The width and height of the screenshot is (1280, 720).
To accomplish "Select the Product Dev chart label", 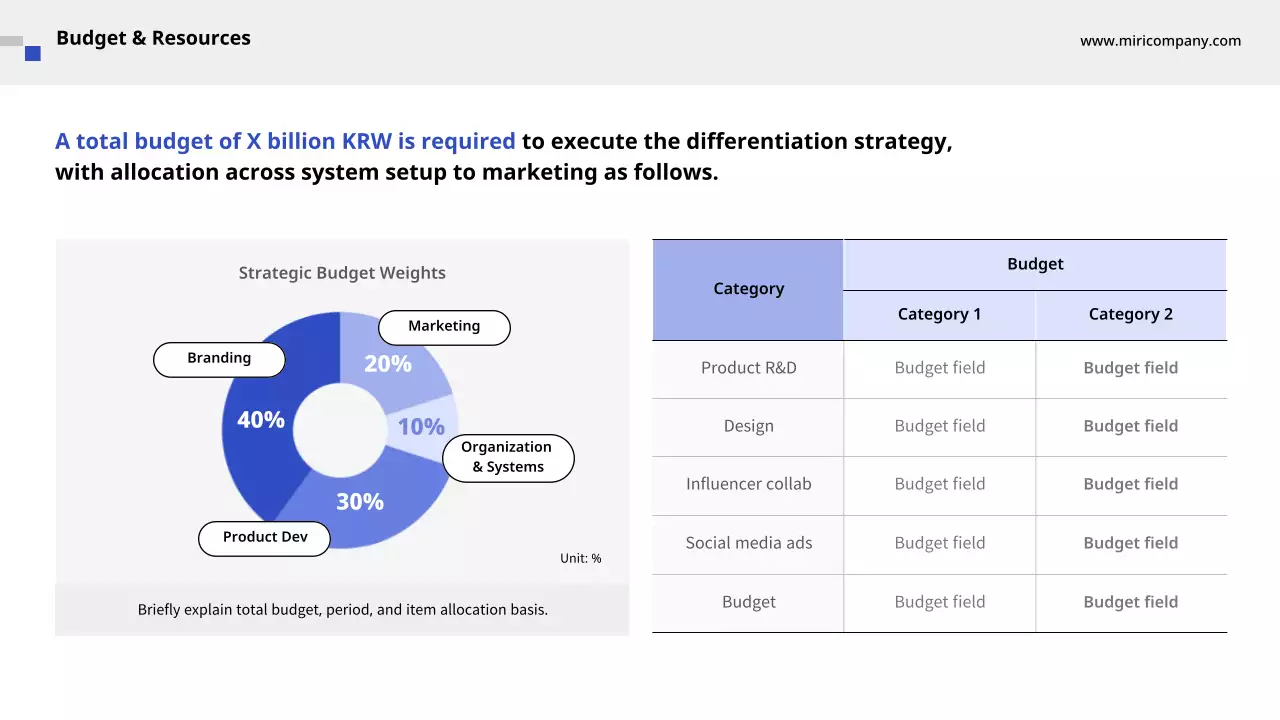I will tap(264, 538).
